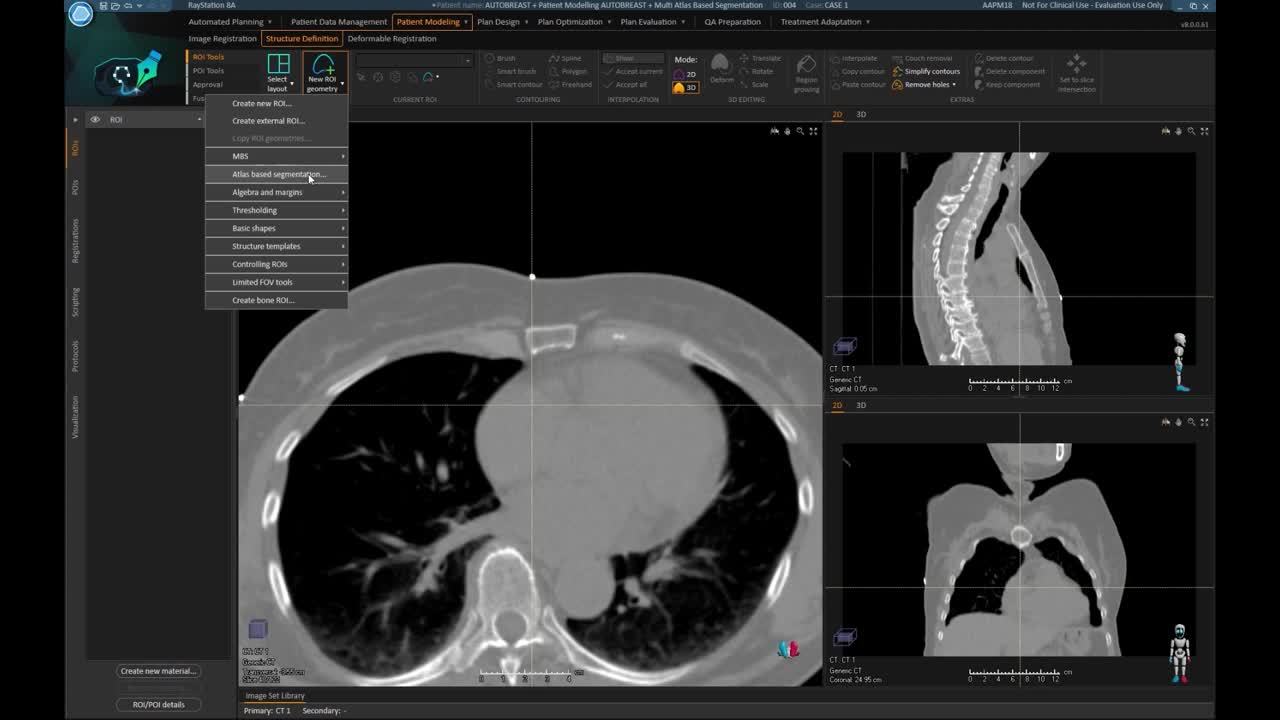Viewport: 1280px width, 720px height.
Task: Toggle the ROI visibility eye icon
Action: point(93,119)
